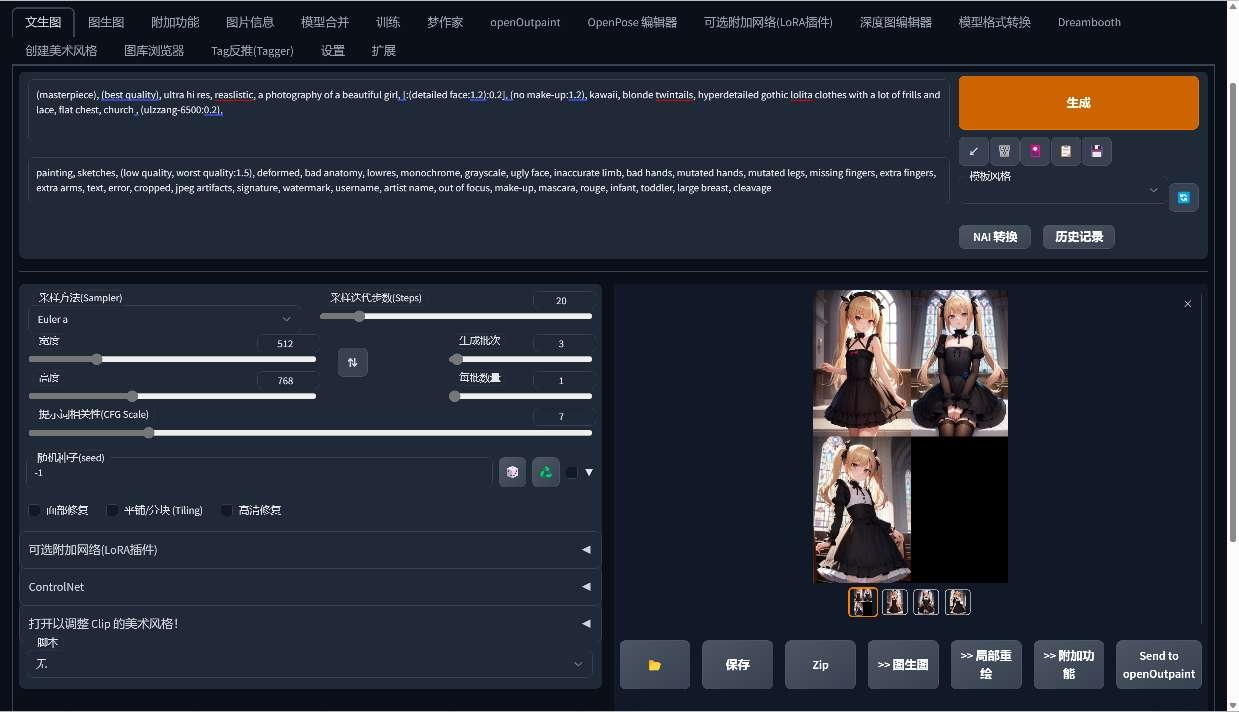Open the Euler a sampler dropdown
Image resolution: width=1239 pixels, height=712 pixels.
[x=164, y=319]
